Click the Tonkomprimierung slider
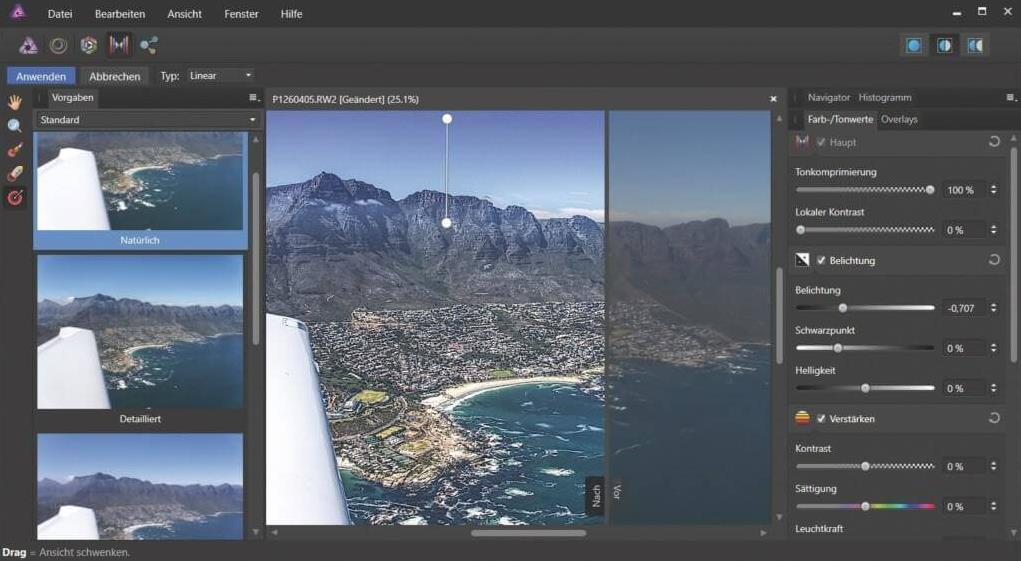 pos(865,190)
